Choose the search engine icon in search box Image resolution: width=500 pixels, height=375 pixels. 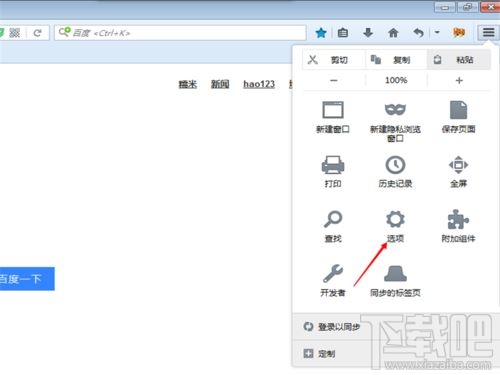pos(64,32)
